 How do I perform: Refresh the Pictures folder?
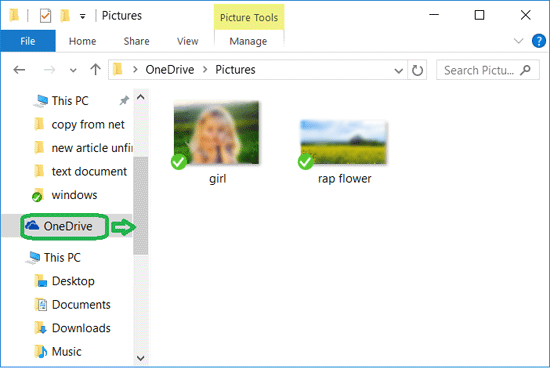click(417, 70)
